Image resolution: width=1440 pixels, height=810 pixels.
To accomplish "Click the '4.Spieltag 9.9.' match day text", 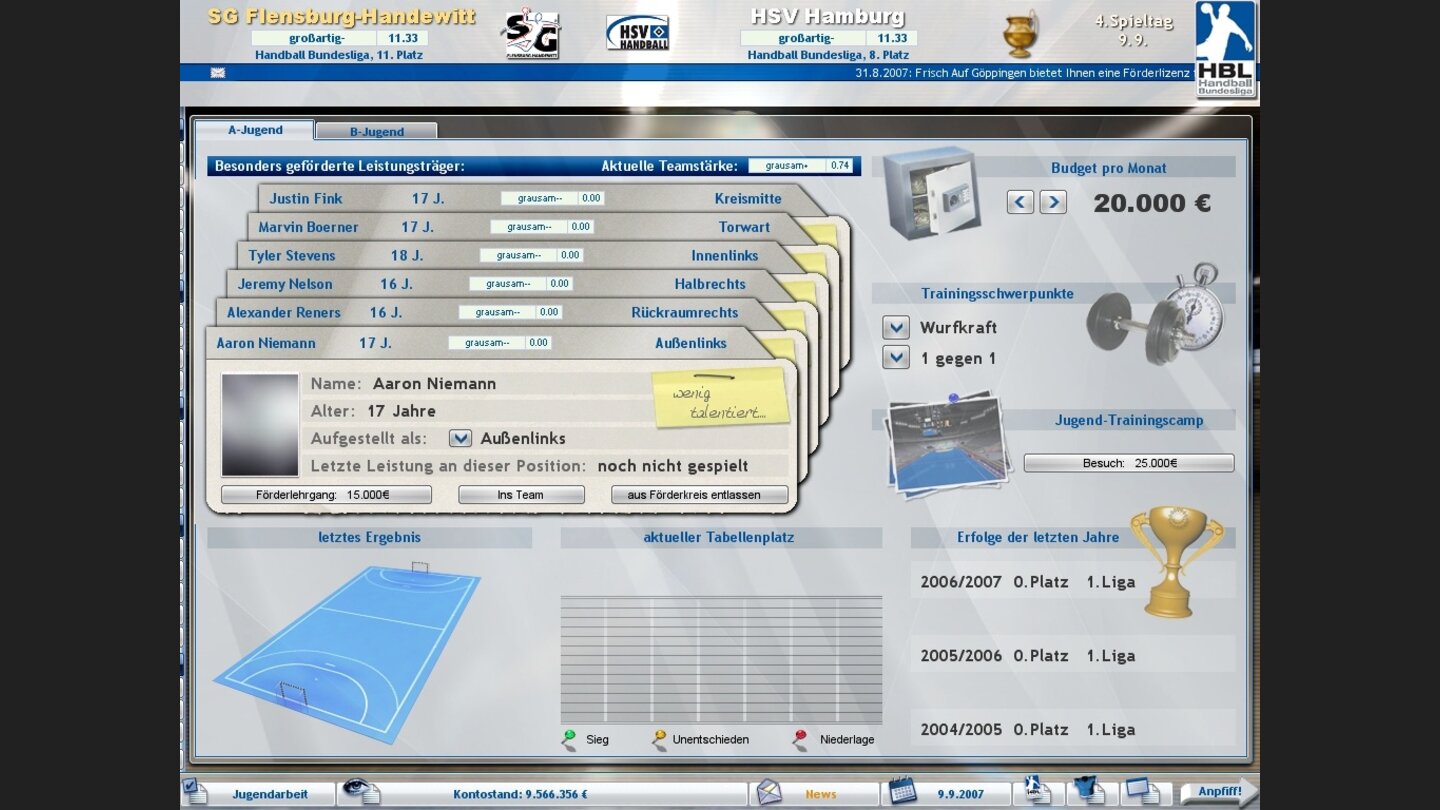I will (1133, 31).
